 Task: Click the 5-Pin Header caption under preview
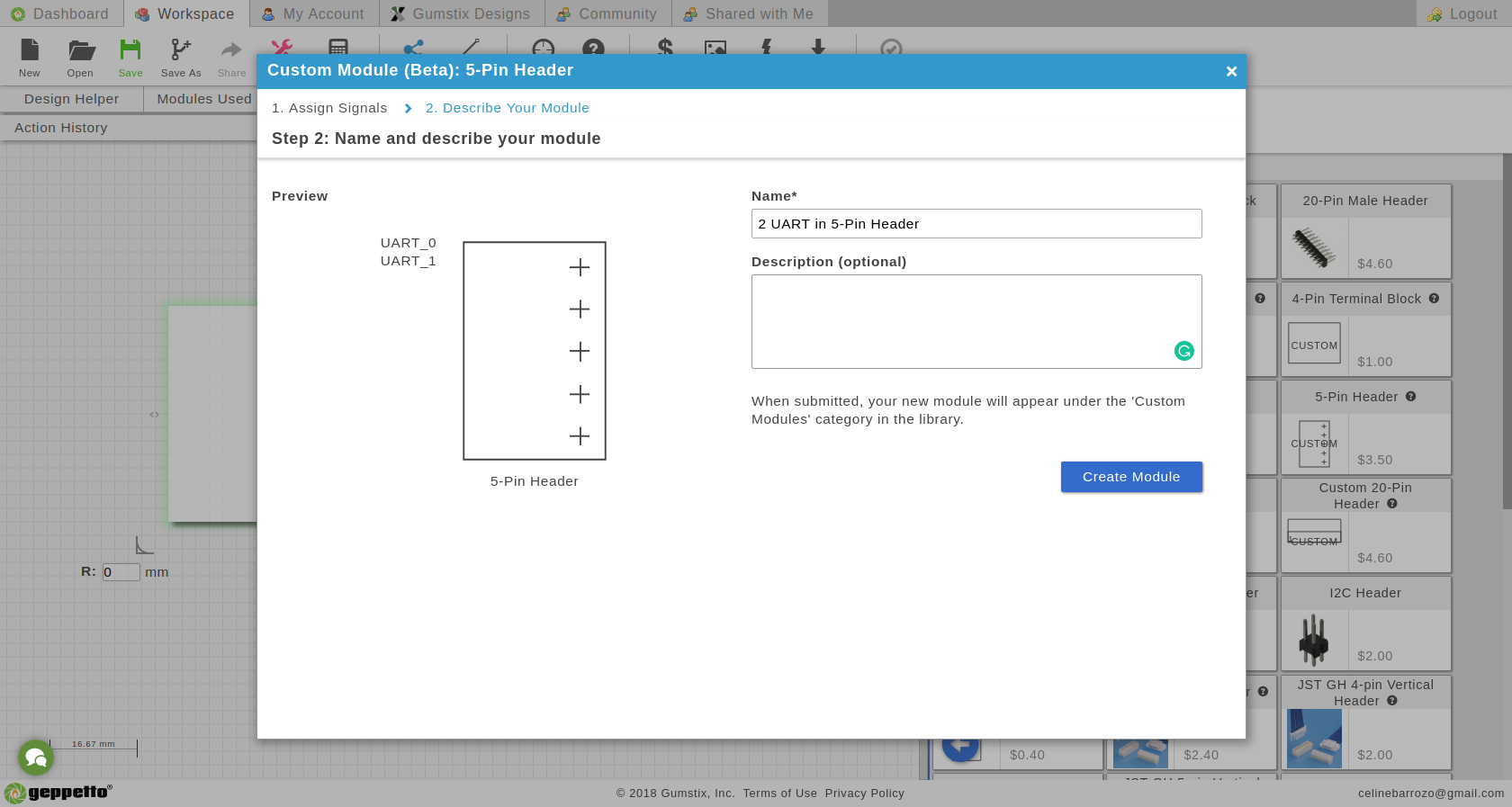pyautogui.click(x=535, y=481)
